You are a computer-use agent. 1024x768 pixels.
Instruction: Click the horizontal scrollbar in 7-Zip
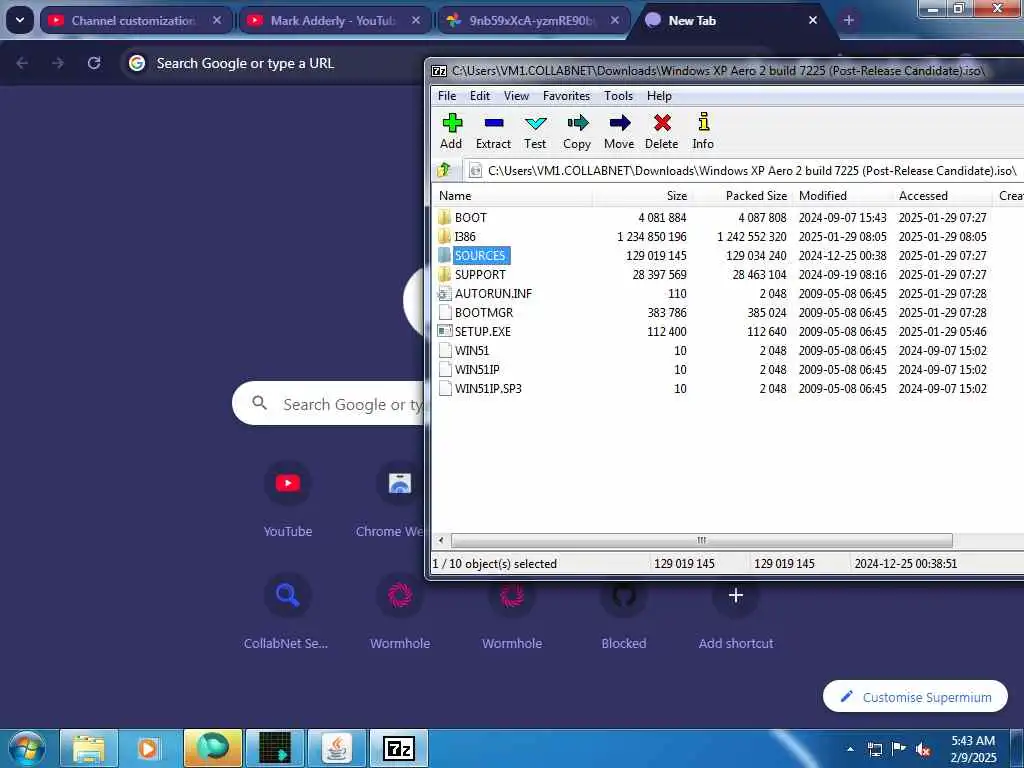pyautogui.click(x=701, y=541)
